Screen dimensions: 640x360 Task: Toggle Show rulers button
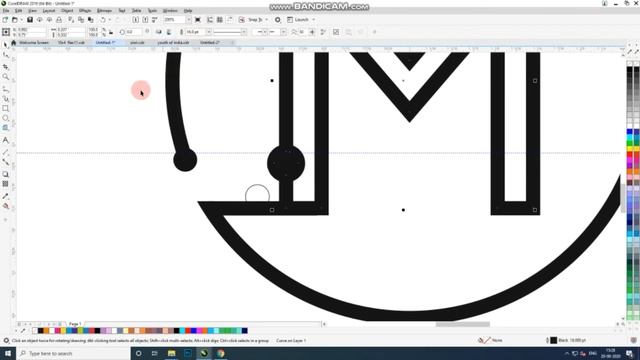[x=210, y=20]
